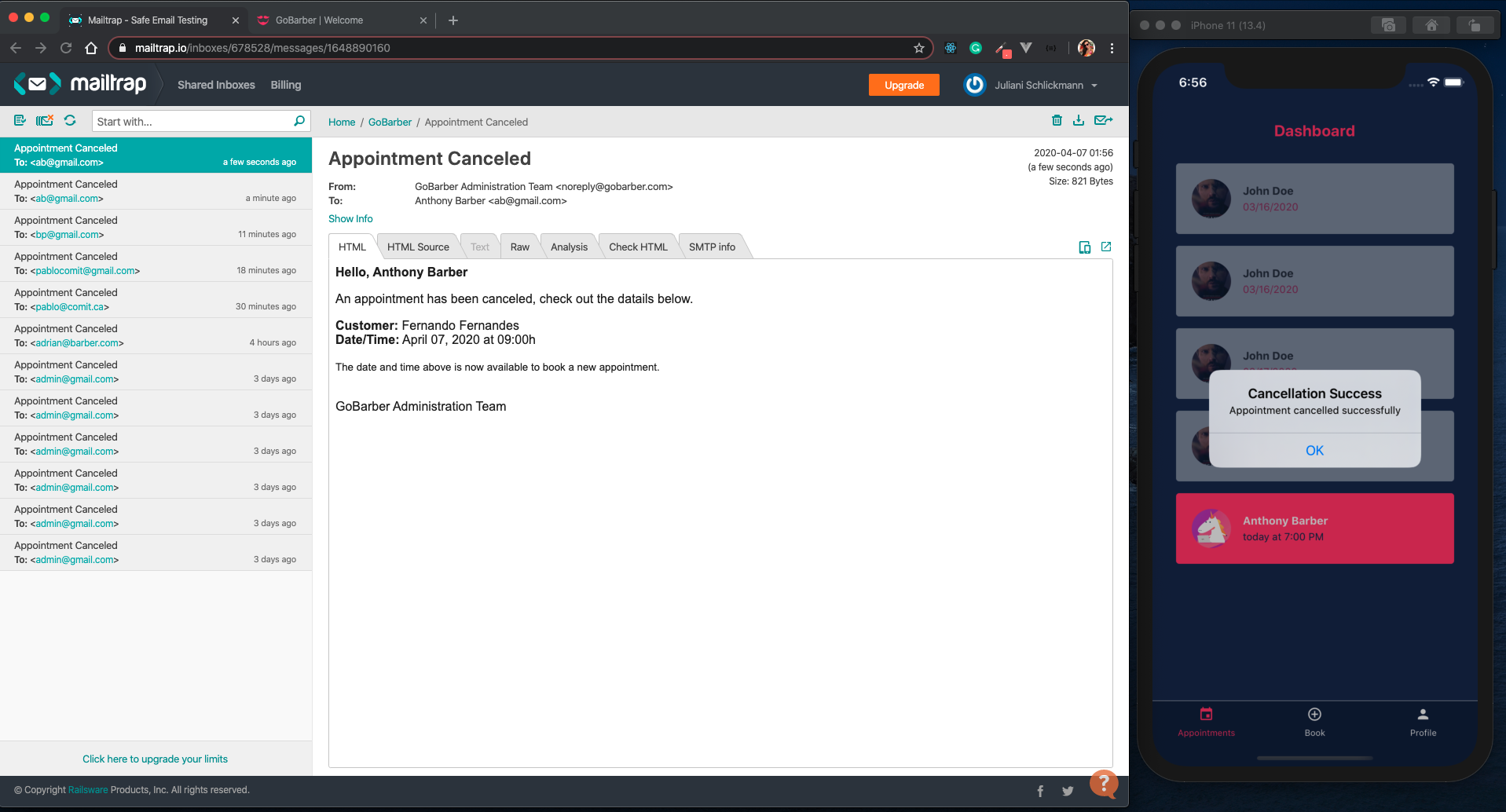The image size is (1506, 812).
Task: Refresh inbox messages icon
Action: click(x=70, y=120)
